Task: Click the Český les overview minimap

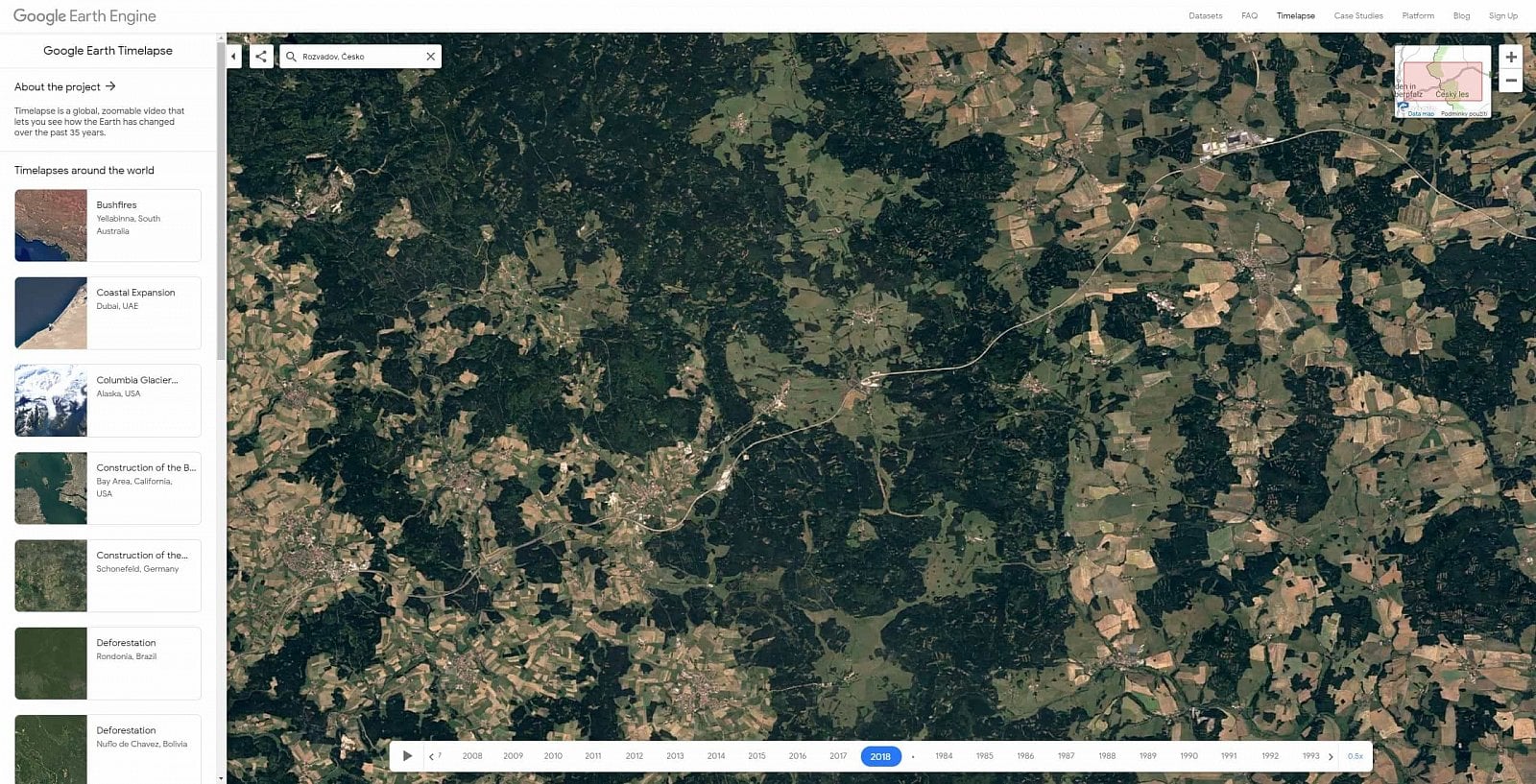Action: [x=1443, y=82]
